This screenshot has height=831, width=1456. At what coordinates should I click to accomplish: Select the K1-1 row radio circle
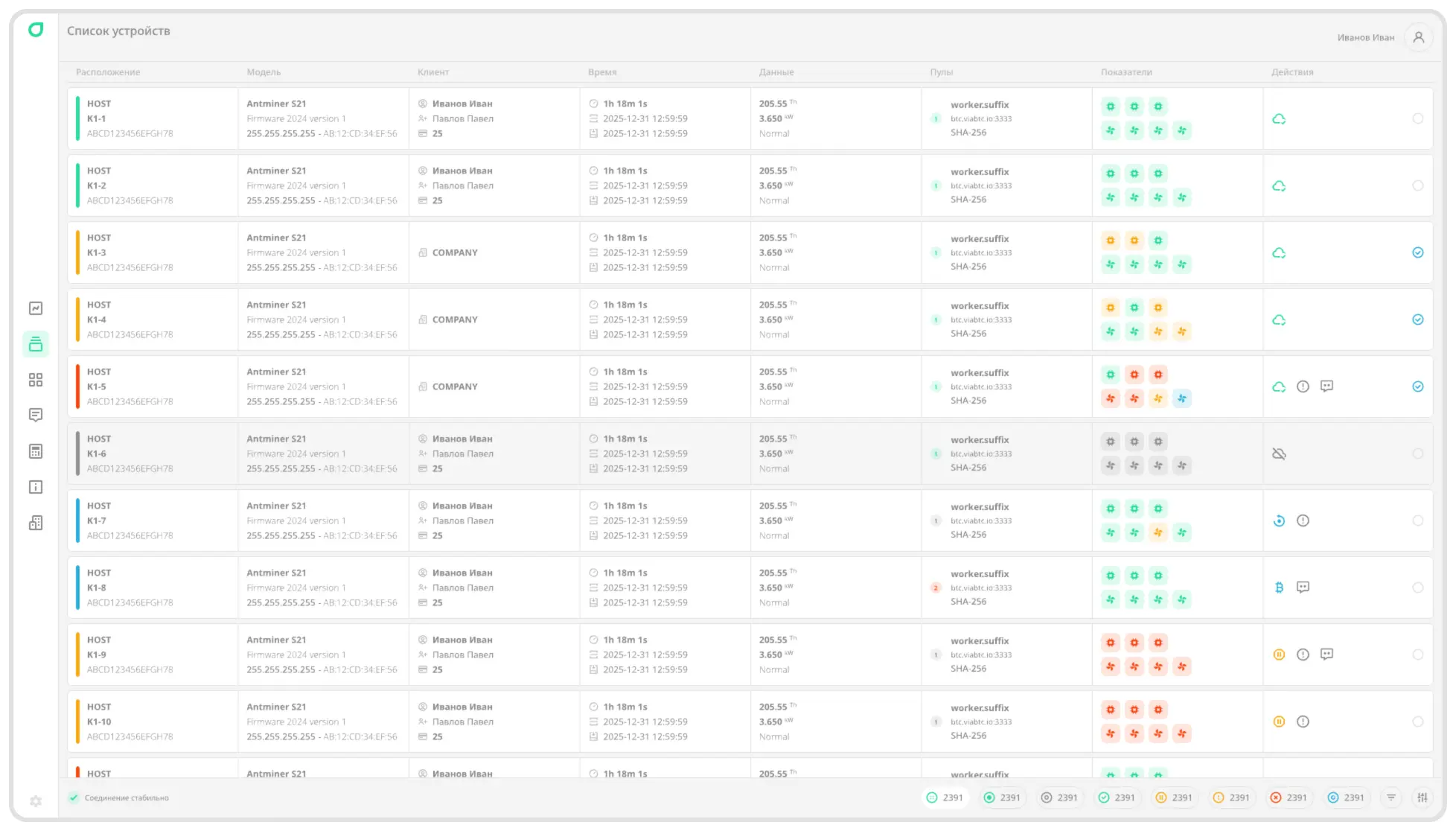tap(1417, 118)
